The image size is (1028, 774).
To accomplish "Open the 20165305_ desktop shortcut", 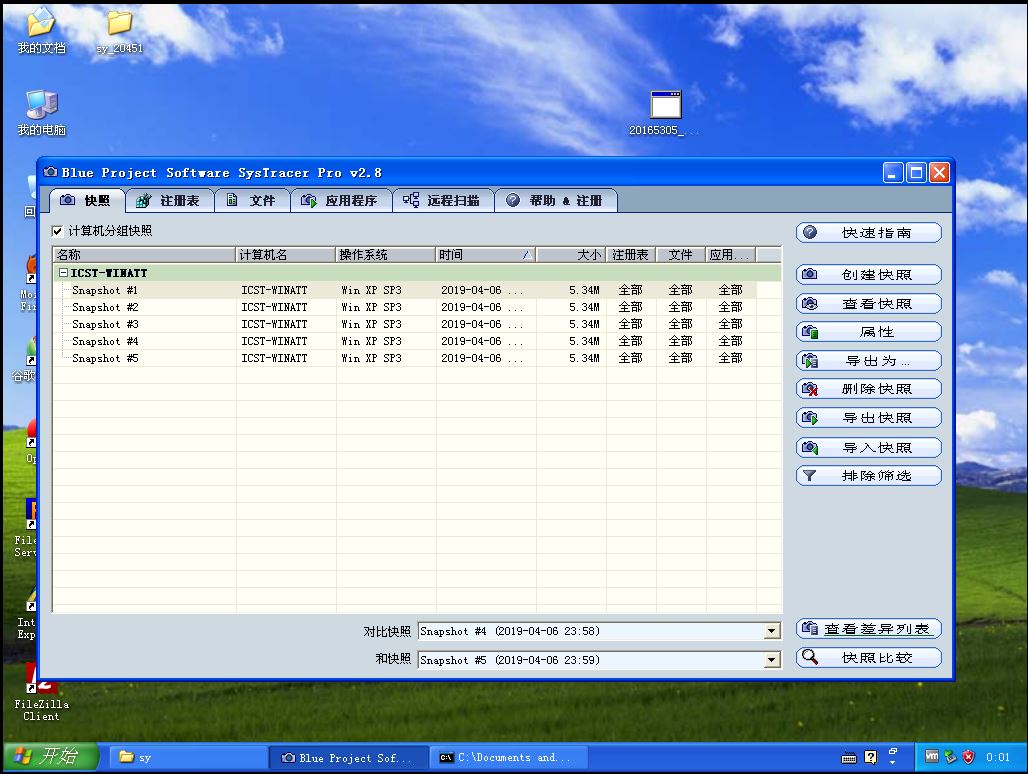I will pos(665,113).
